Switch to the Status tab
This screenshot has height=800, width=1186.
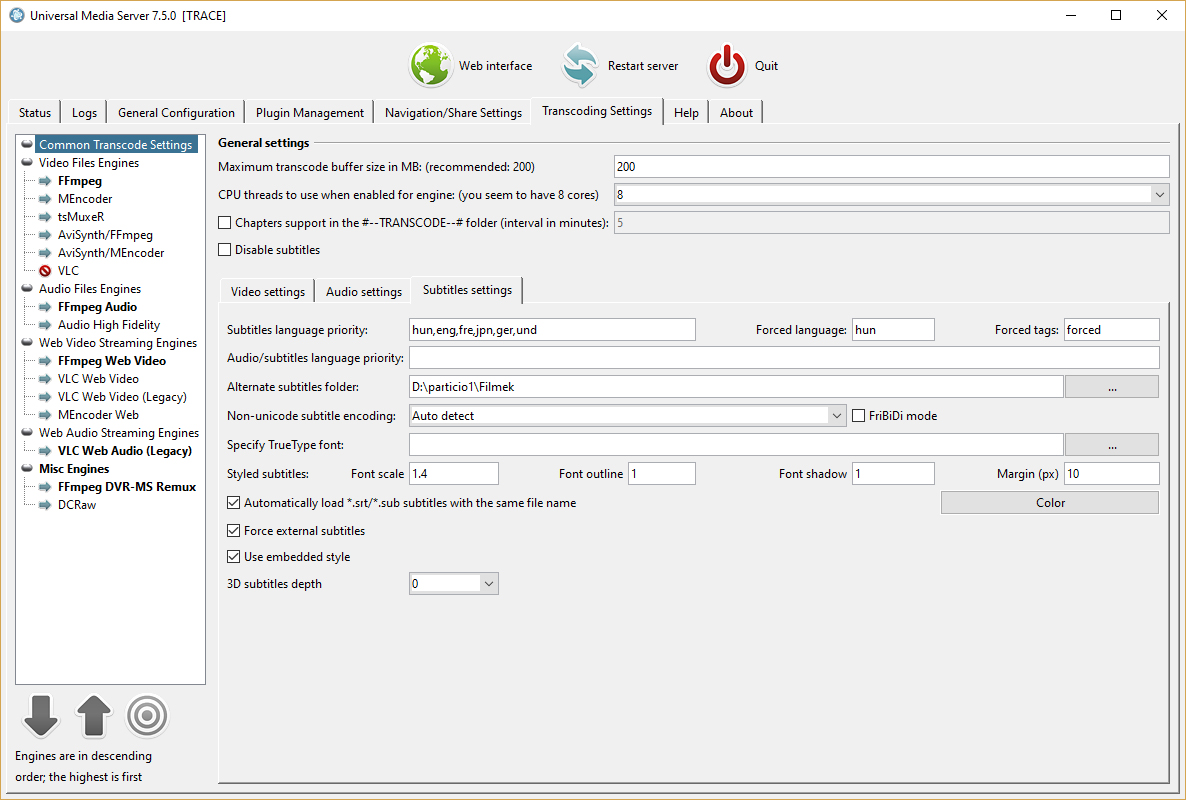click(x=35, y=113)
